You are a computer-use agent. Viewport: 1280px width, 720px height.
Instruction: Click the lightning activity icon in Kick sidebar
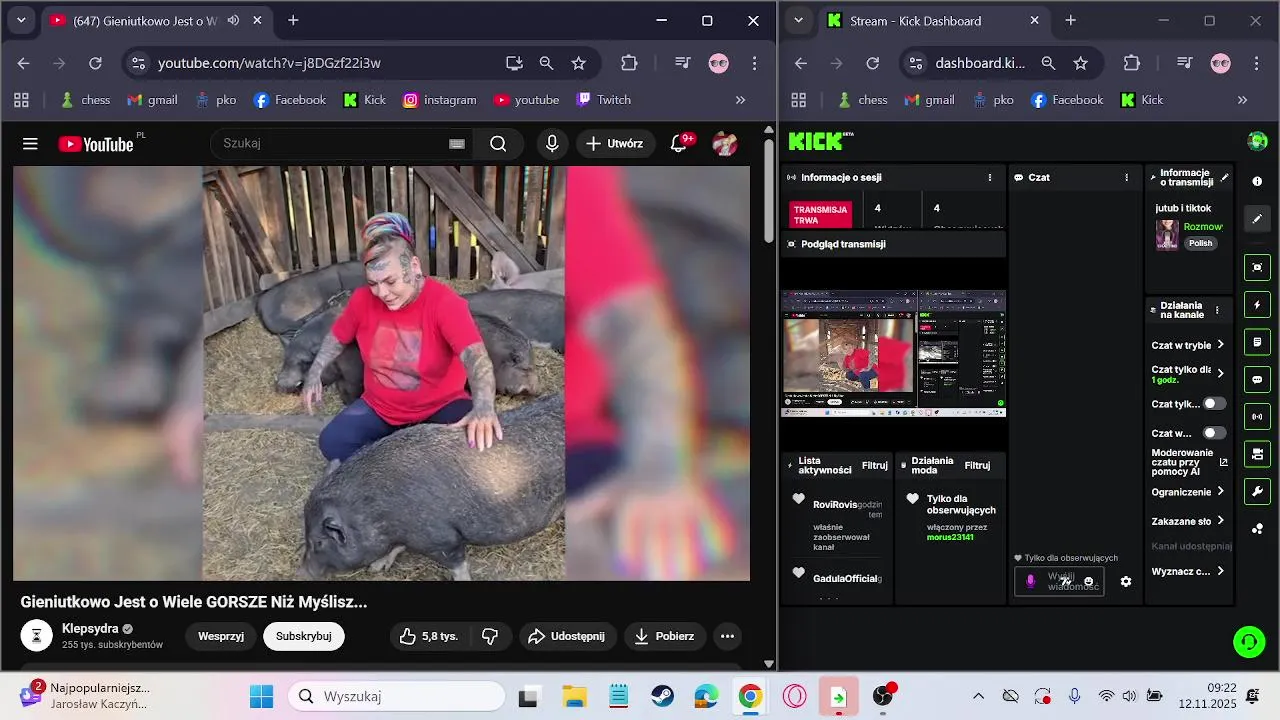coord(1257,305)
